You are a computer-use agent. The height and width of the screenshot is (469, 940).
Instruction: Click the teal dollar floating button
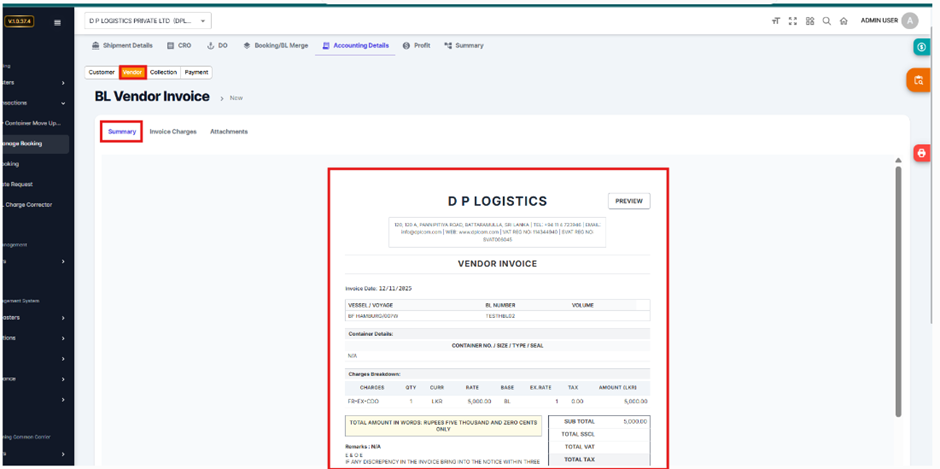tap(921, 47)
